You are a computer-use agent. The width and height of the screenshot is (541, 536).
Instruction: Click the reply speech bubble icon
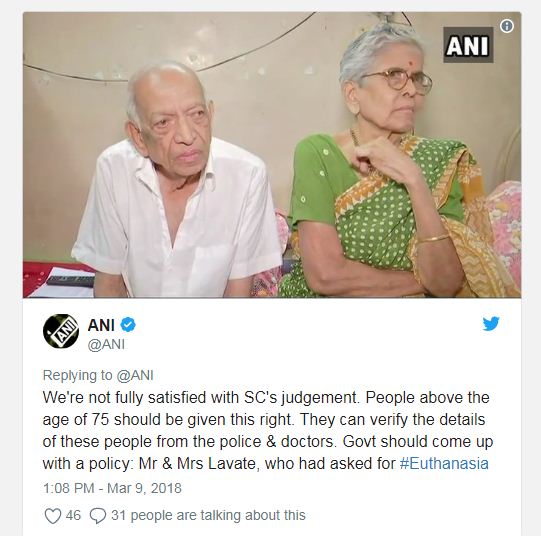click(x=98, y=516)
